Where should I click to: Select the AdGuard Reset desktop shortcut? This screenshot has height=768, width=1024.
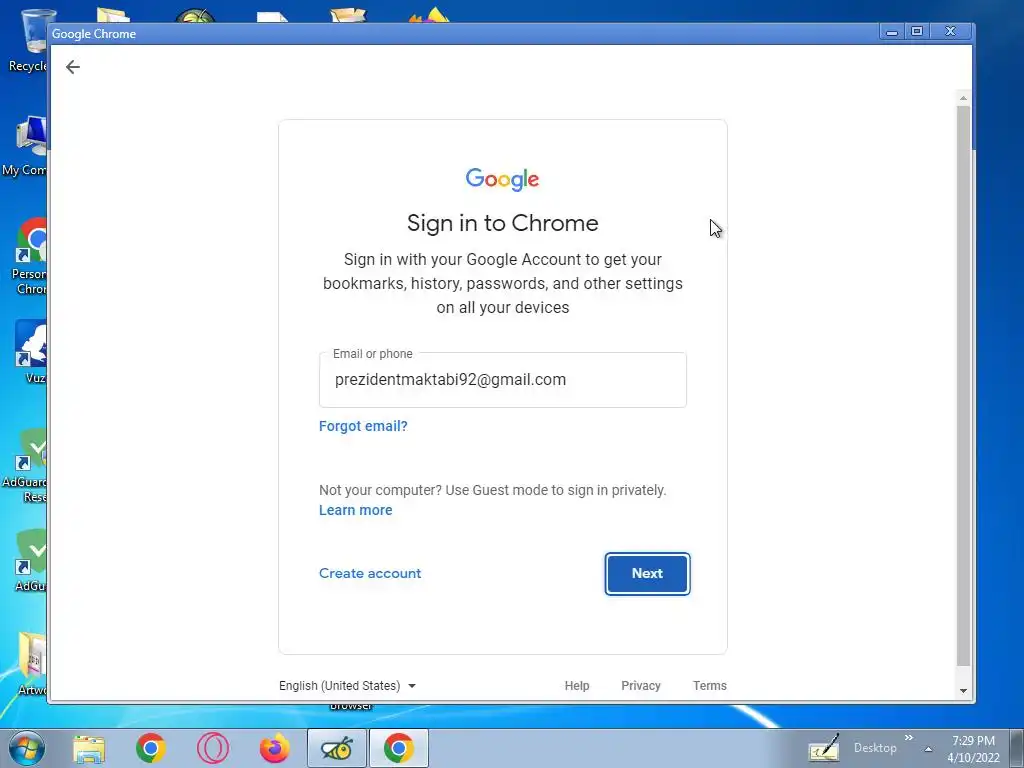[x=25, y=466]
